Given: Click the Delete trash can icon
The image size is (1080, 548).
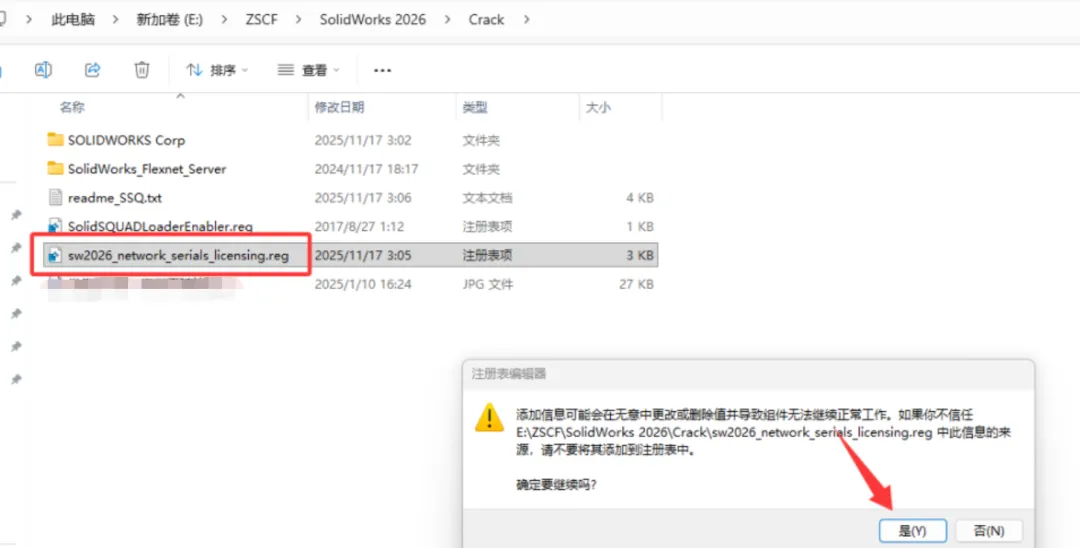Looking at the screenshot, I should point(141,70).
